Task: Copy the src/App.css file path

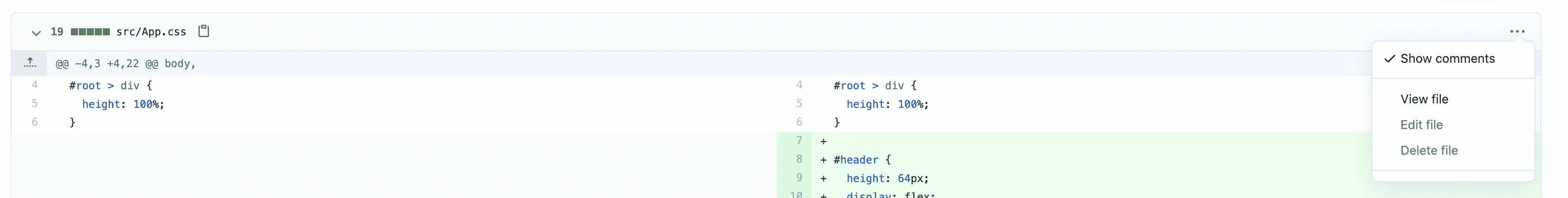Action: coord(204,31)
